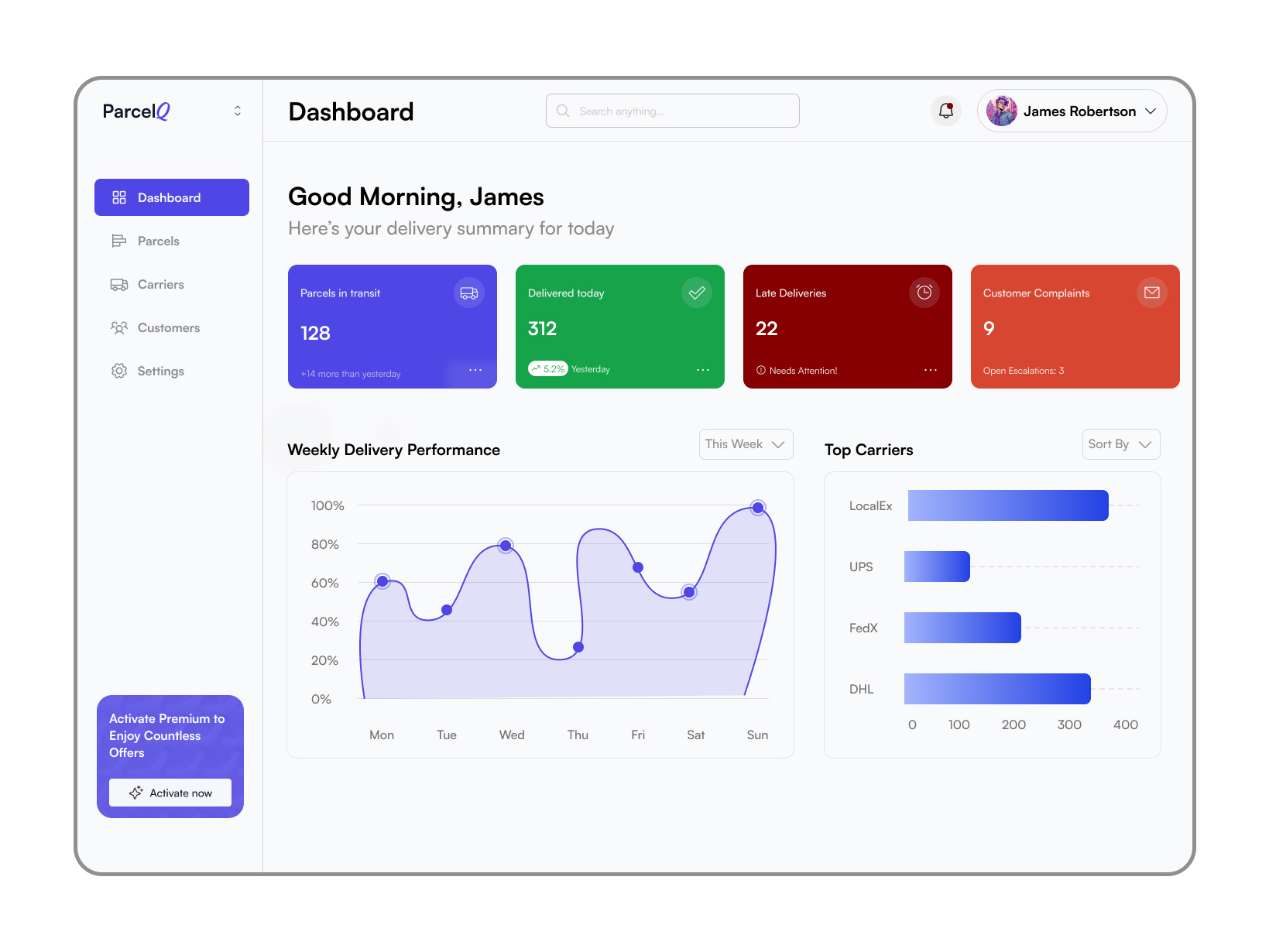
Task: Click the DHL carrier bar
Action: [996, 688]
